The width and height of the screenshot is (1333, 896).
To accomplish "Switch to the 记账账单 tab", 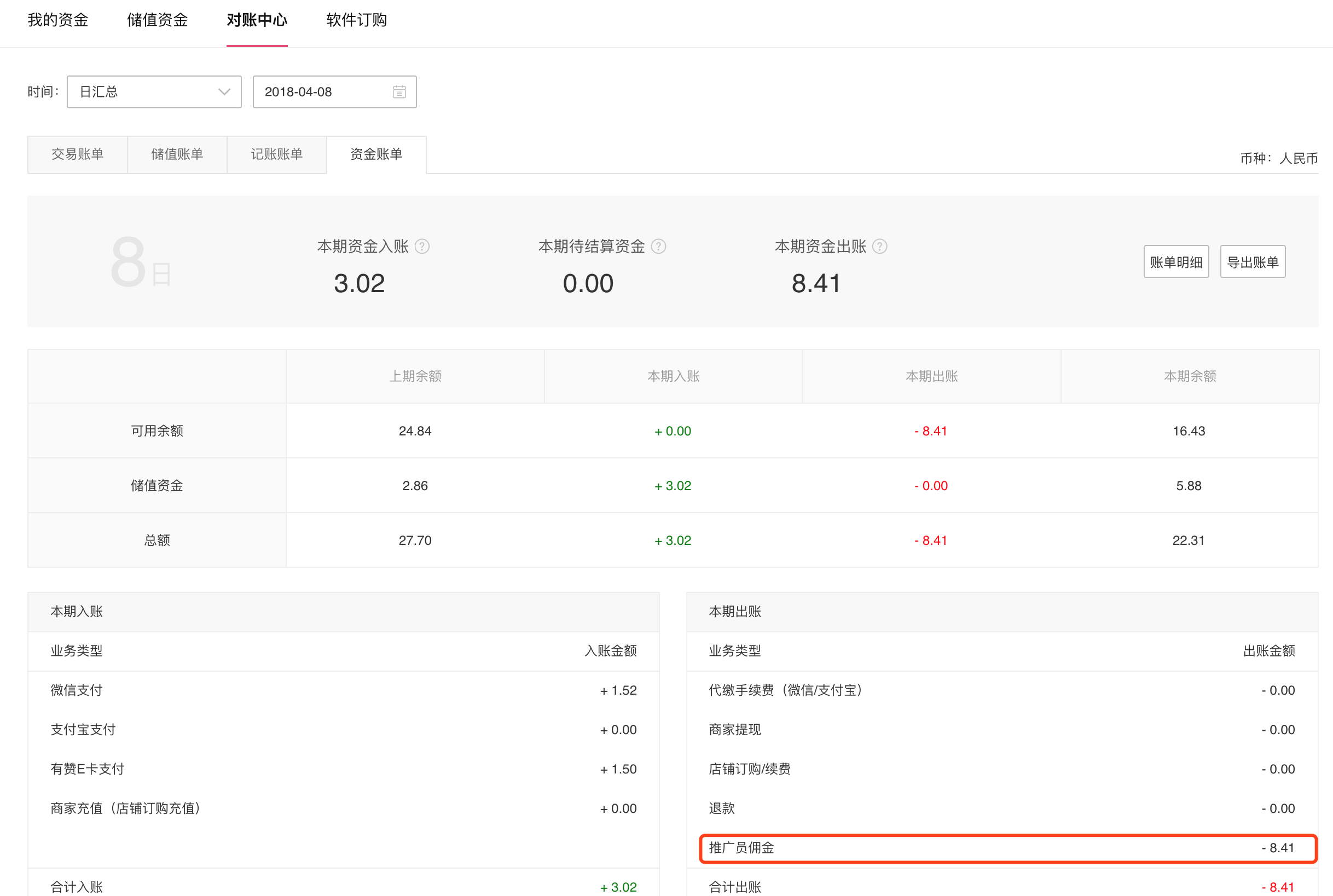I will coord(276,154).
